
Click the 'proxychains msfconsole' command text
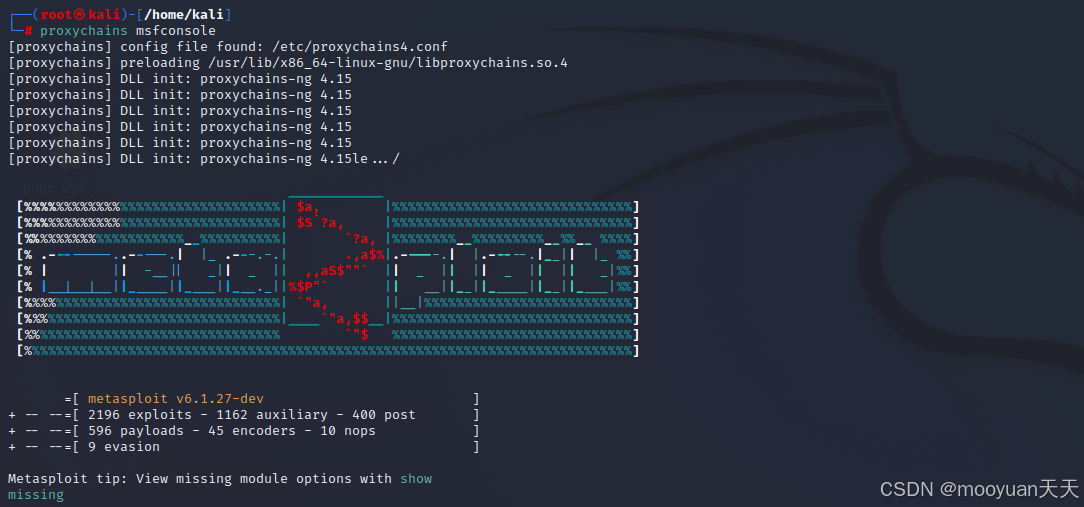(128, 30)
